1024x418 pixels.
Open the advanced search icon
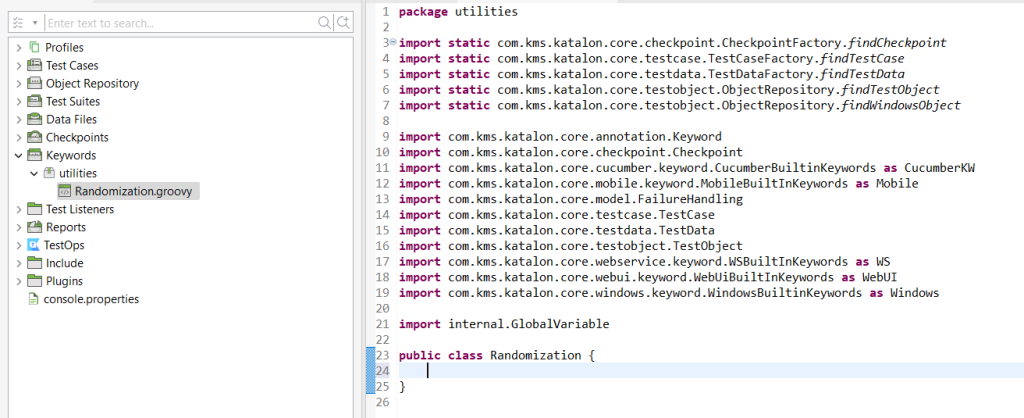(343, 22)
